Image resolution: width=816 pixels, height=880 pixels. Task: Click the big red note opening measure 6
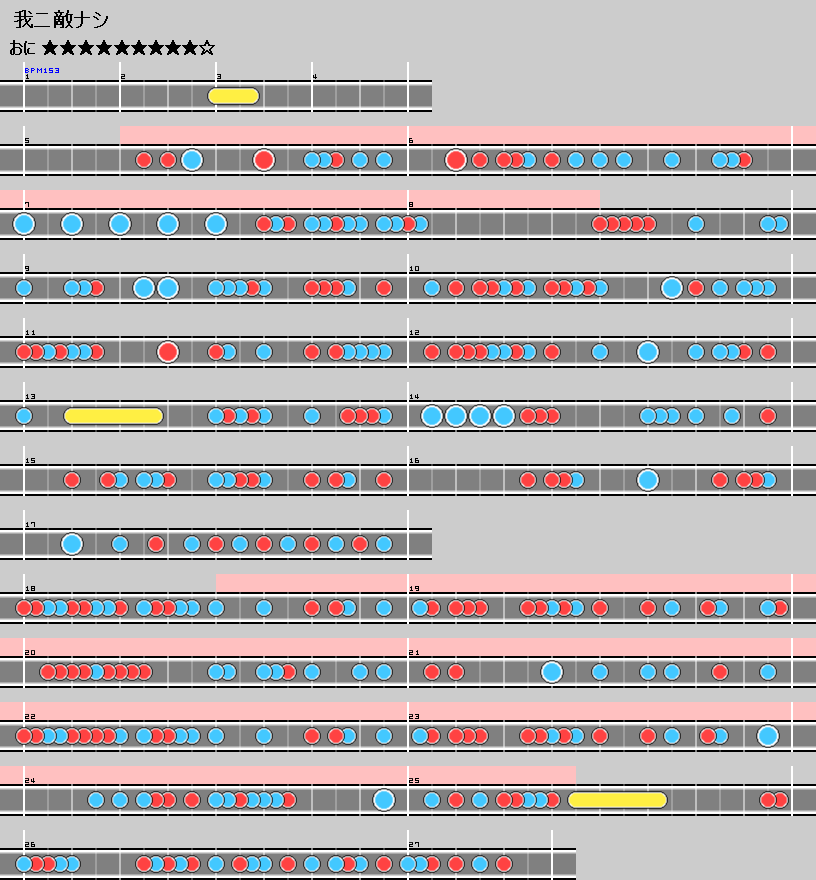(x=456, y=160)
